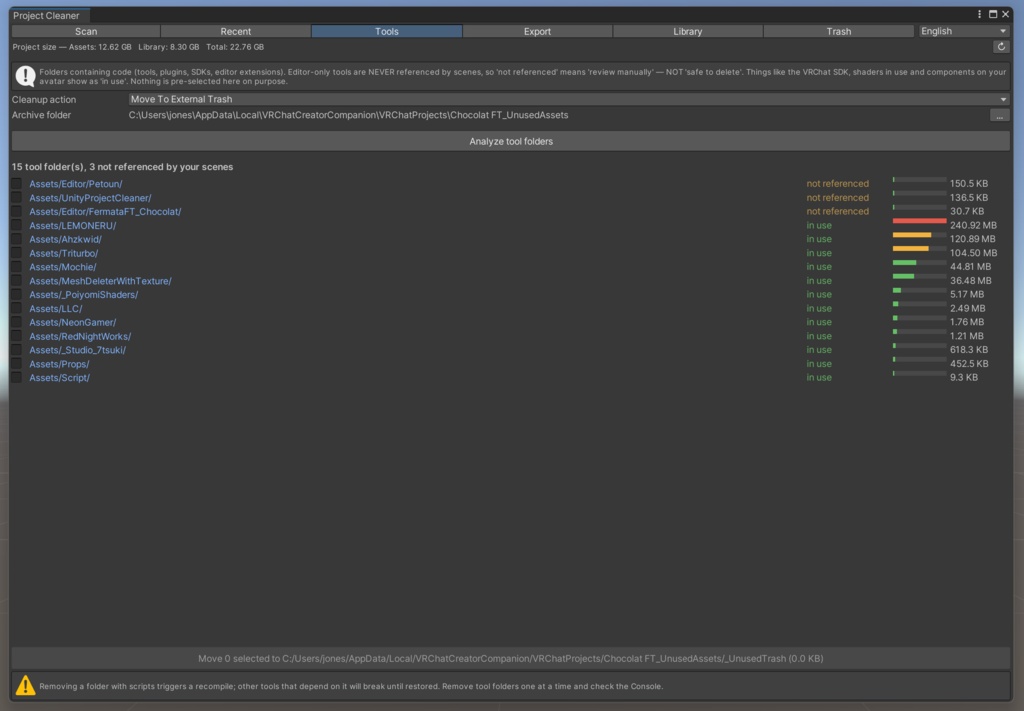Check the Assets/Script/ checkbox
This screenshot has width=1024, height=711.
pos(16,378)
